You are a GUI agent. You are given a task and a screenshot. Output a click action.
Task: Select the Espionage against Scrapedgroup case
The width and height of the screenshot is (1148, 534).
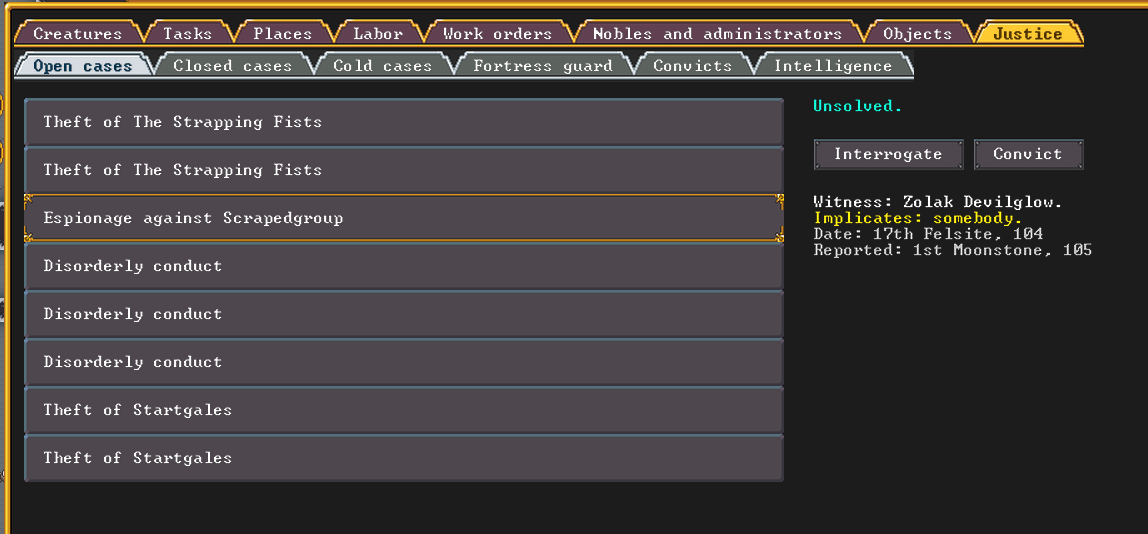point(403,218)
